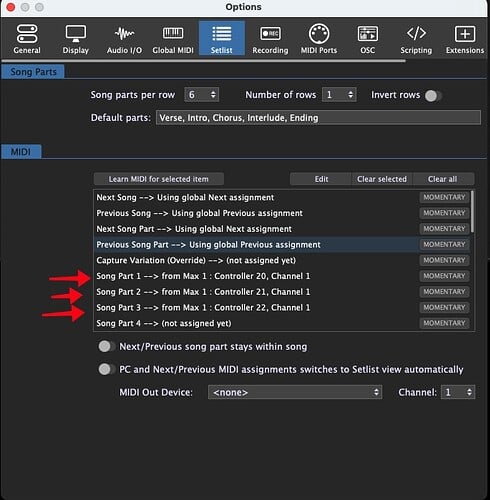The width and height of the screenshot is (490, 500).
Task: Open the Song parts per row selector
Action: click(x=202, y=95)
